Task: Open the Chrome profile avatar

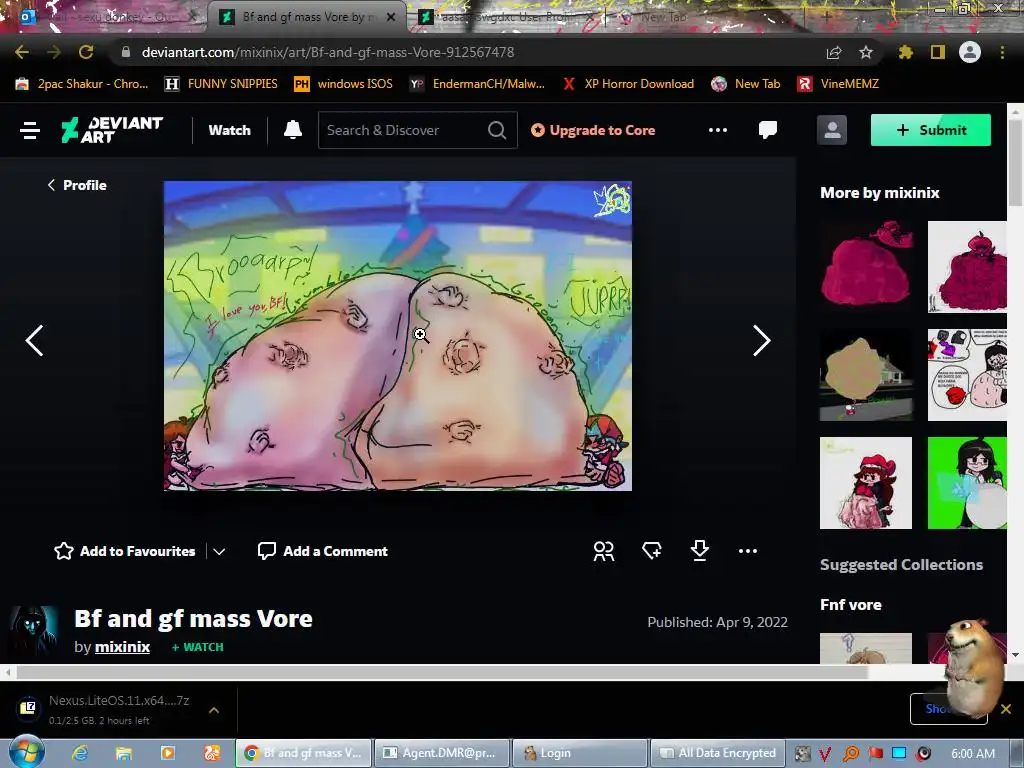Action: point(970,52)
